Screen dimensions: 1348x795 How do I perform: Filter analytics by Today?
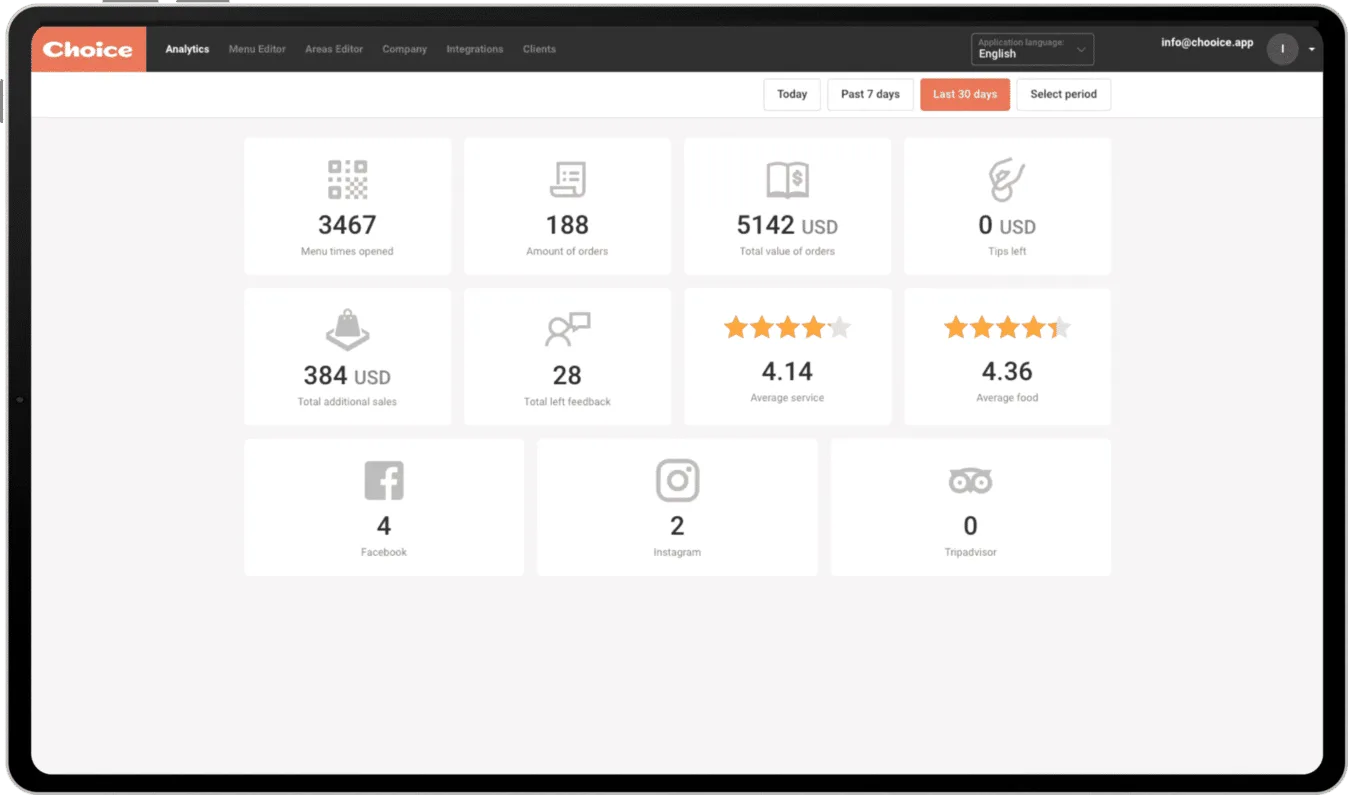pyautogui.click(x=792, y=94)
